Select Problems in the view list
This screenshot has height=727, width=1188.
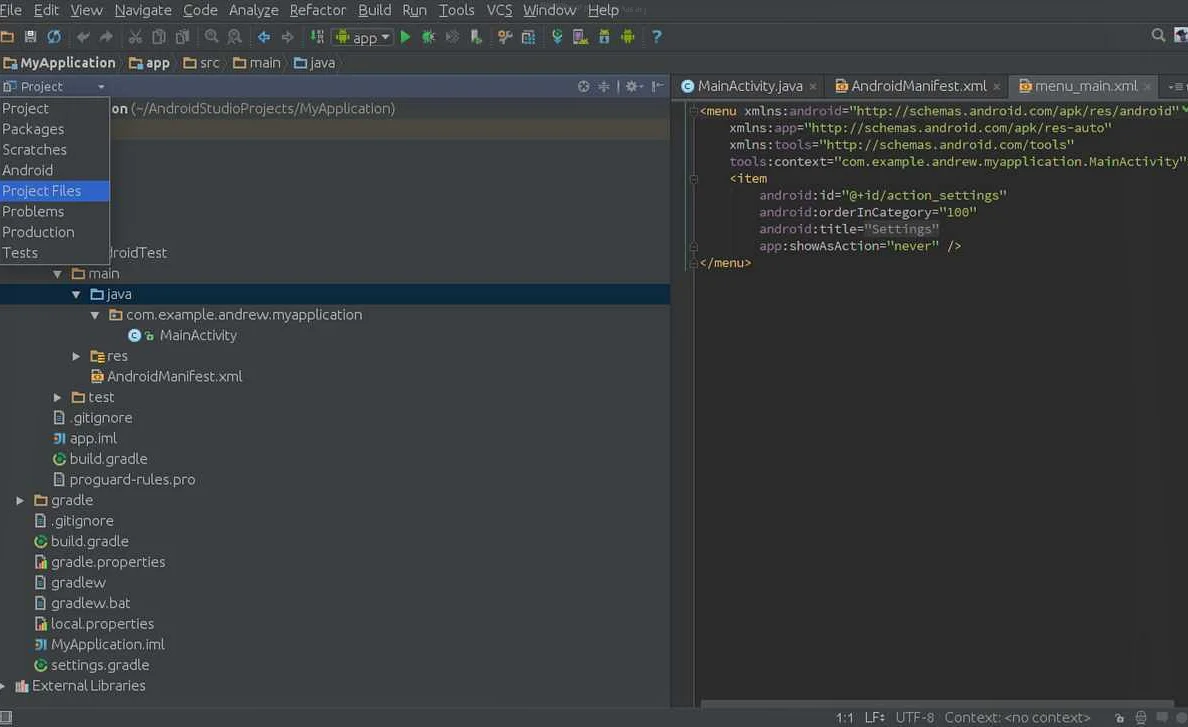(55, 211)
